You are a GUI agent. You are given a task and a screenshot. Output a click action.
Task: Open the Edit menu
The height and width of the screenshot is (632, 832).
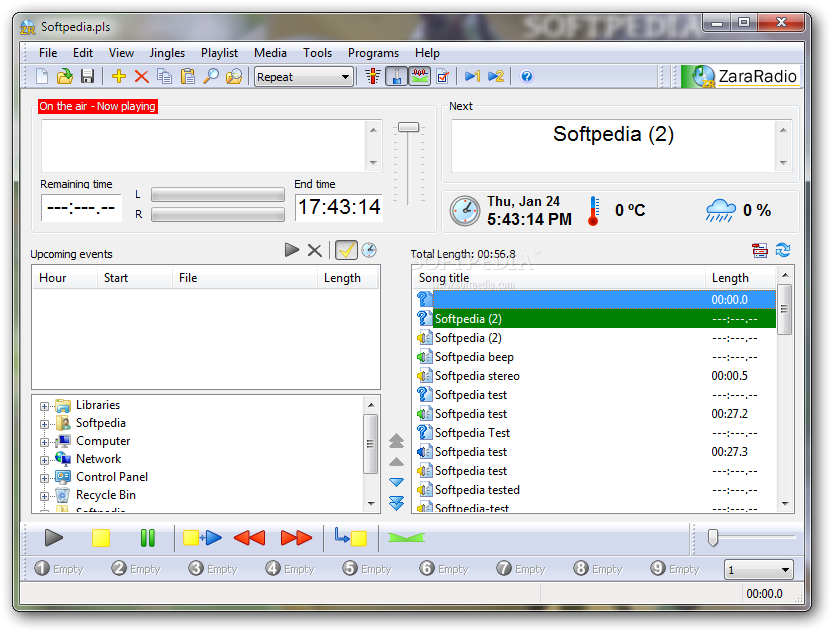(83, 53)
